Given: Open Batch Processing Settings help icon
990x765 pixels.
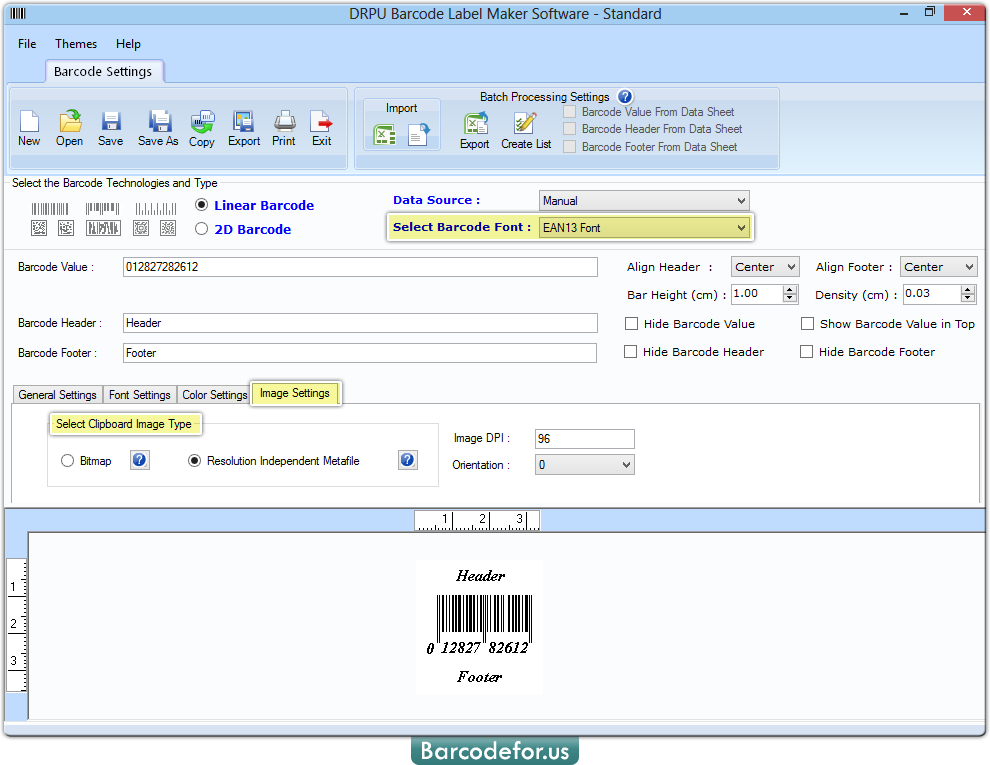Looking at the screenshot, I should pos(625,97).
